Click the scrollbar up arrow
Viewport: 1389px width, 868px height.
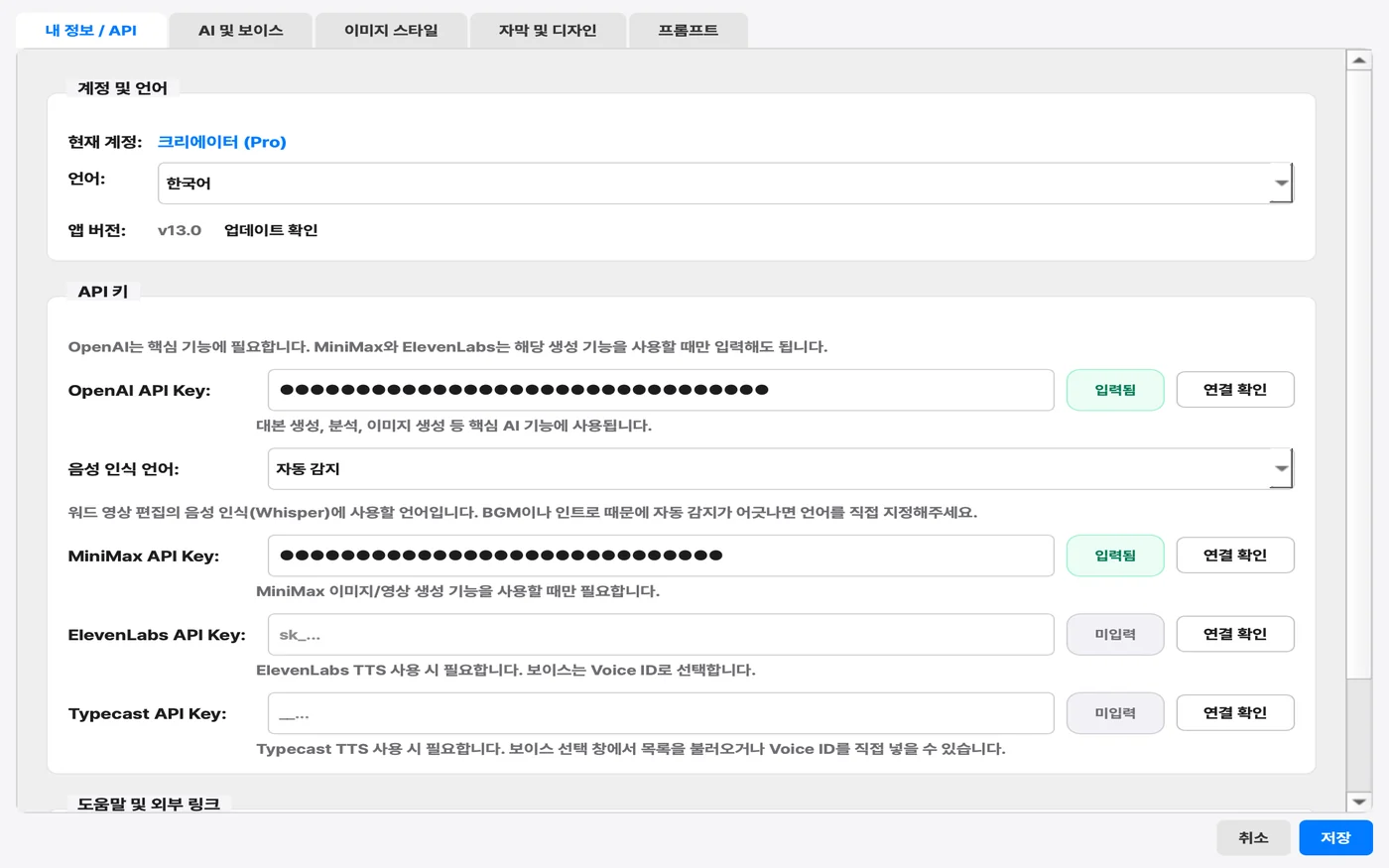(x=1359, y=61)
